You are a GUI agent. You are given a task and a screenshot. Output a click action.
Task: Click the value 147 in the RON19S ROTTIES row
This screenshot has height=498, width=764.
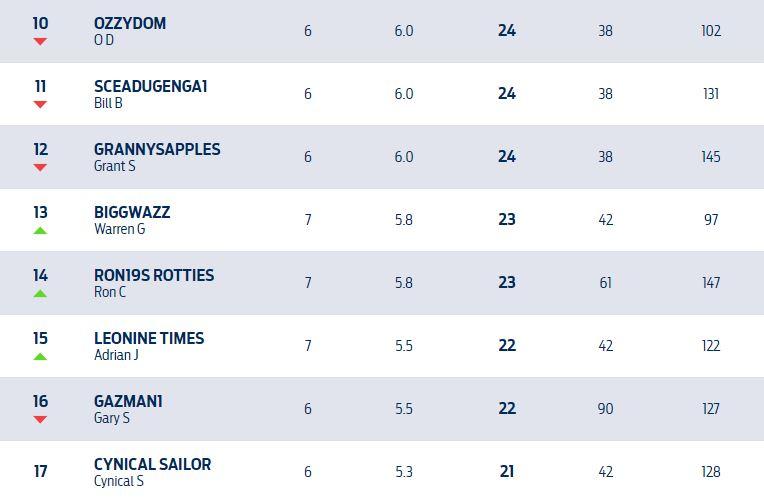point(711,283)
